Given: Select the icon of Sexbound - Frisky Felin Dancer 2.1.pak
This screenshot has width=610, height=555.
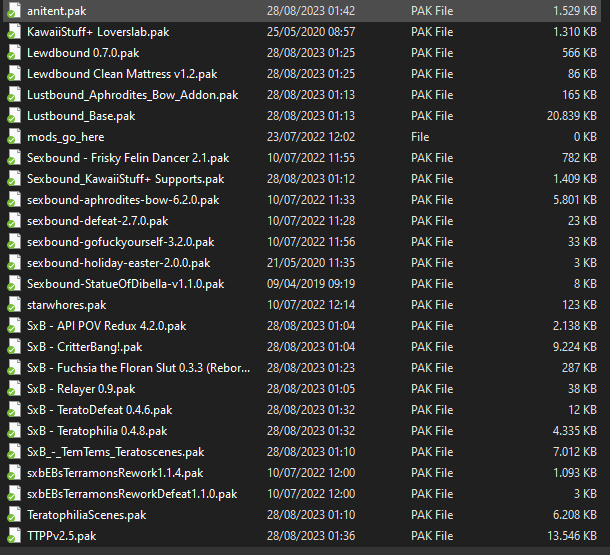Looking at the screenshot, I should (14, 158).
